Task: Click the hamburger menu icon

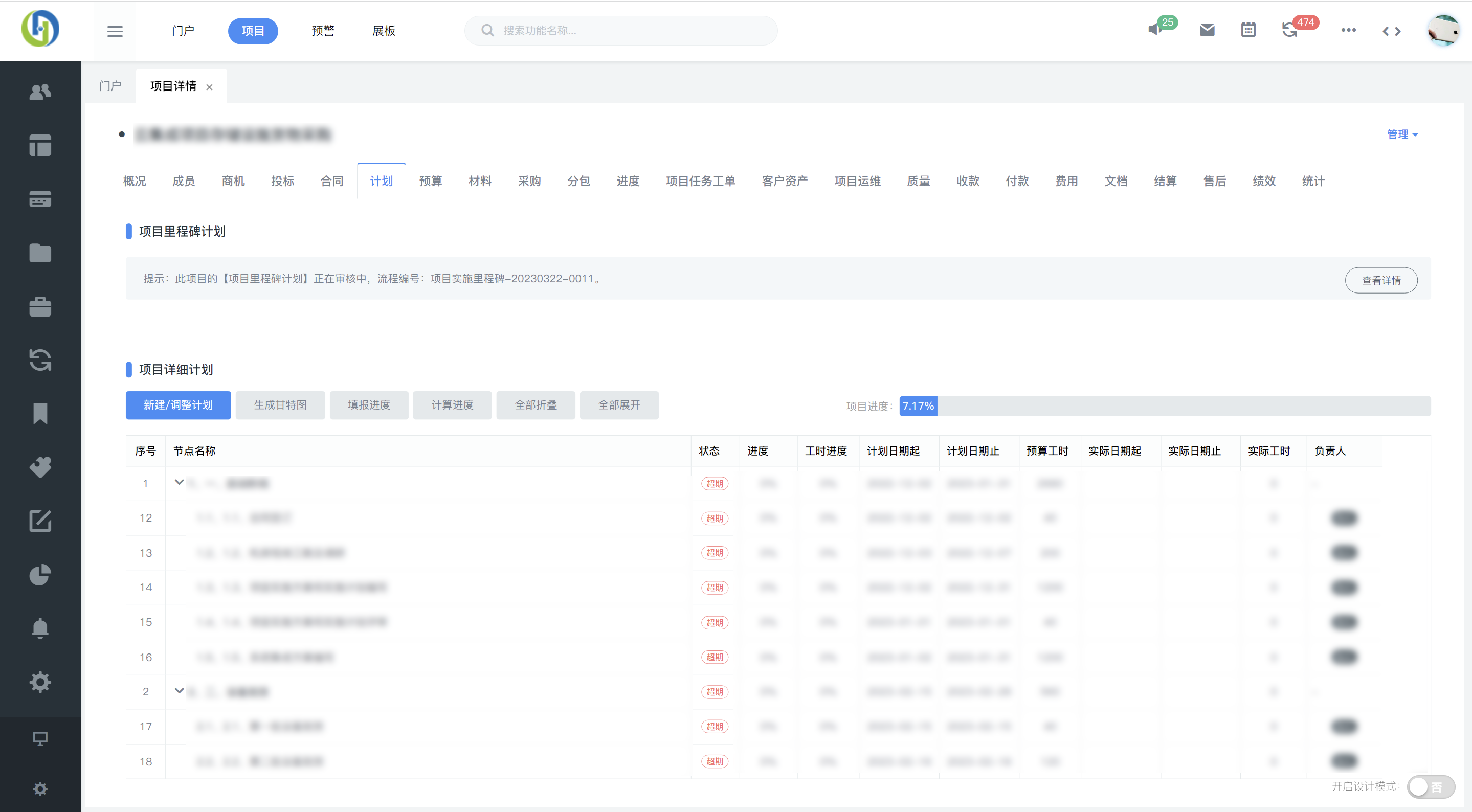Action: 115,31
